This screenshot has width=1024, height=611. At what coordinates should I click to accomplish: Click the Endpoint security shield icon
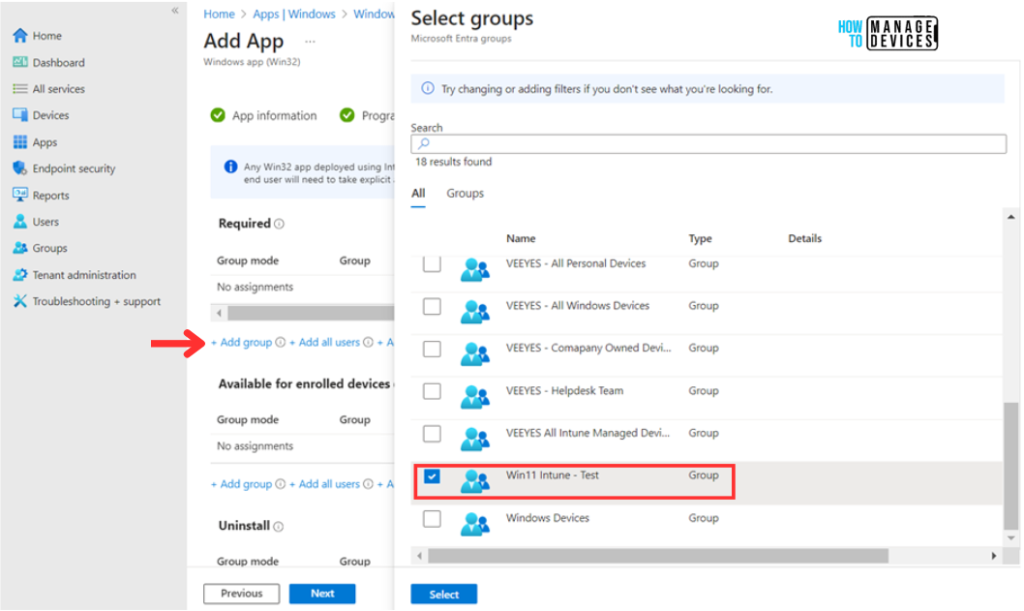point(20,168)
